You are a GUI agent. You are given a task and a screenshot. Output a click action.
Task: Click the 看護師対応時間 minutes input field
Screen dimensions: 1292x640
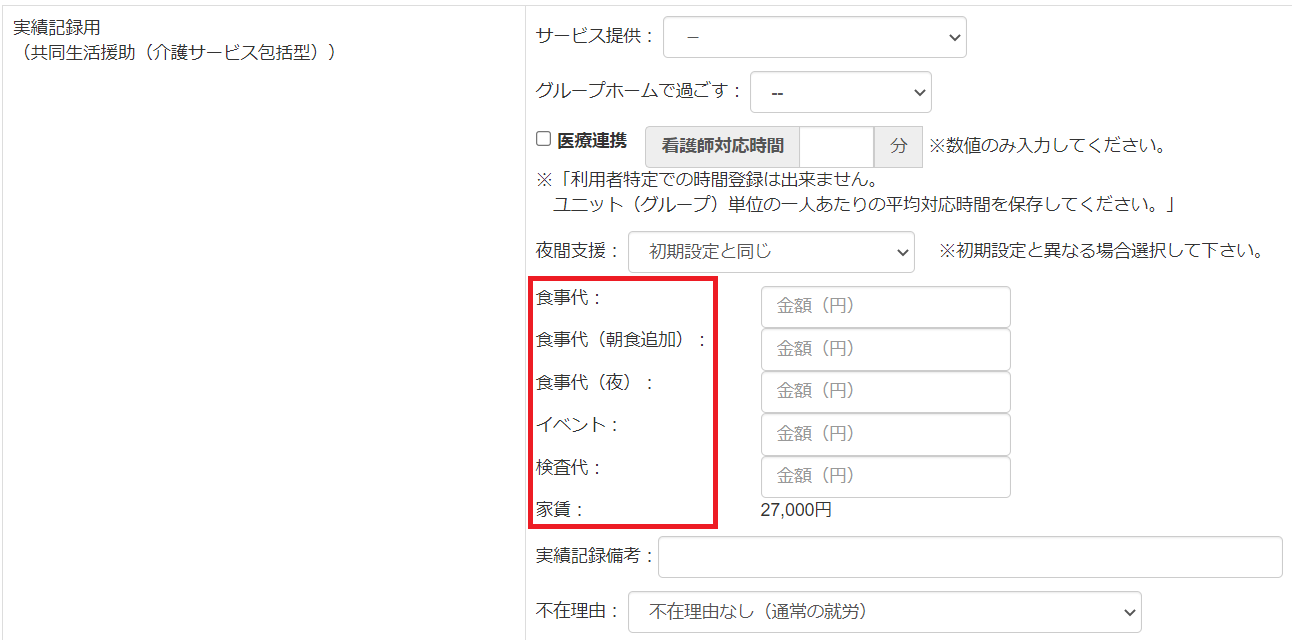click(x=836, y=146)
